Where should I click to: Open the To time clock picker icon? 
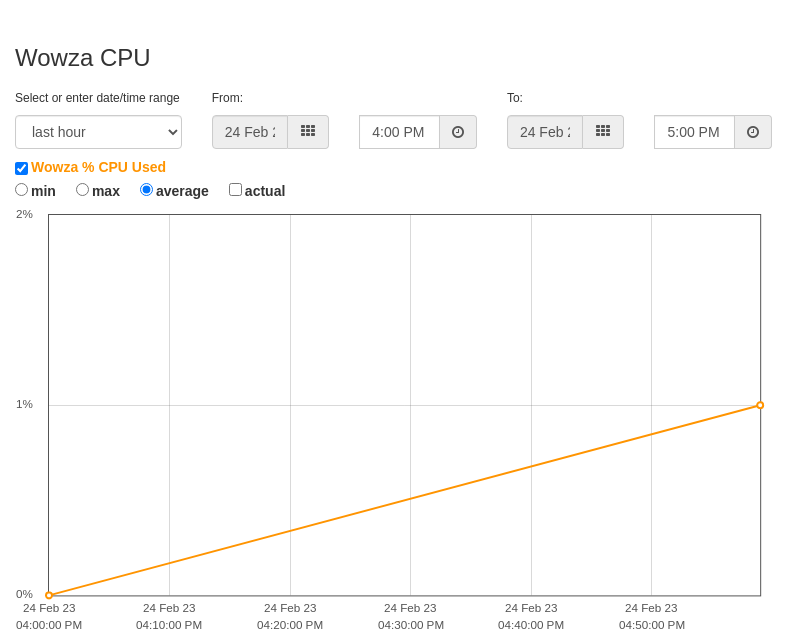[x=753, y=132]
